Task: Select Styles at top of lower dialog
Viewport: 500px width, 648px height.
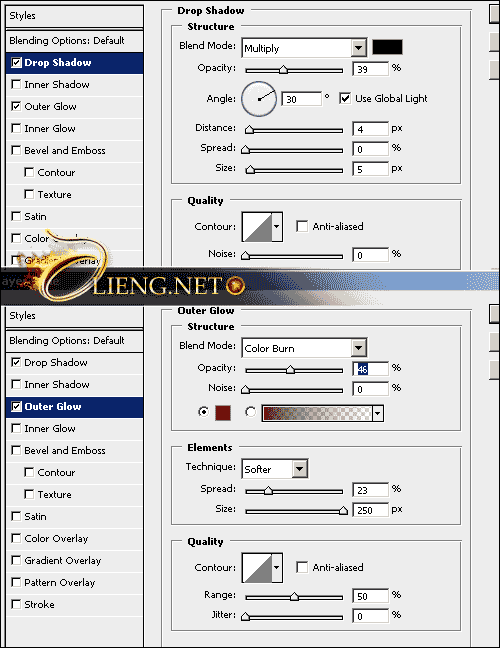Action: pos(75,316)
